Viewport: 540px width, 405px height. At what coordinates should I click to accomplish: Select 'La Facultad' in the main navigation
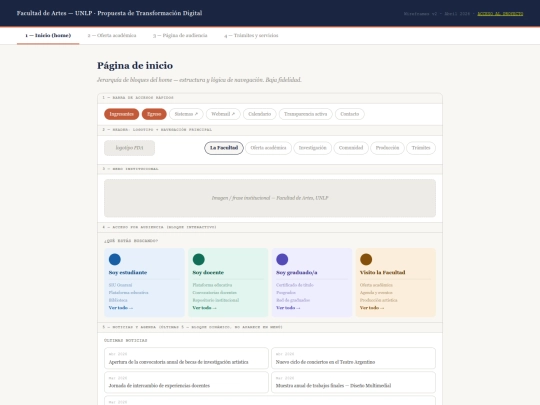pos(224,148)
